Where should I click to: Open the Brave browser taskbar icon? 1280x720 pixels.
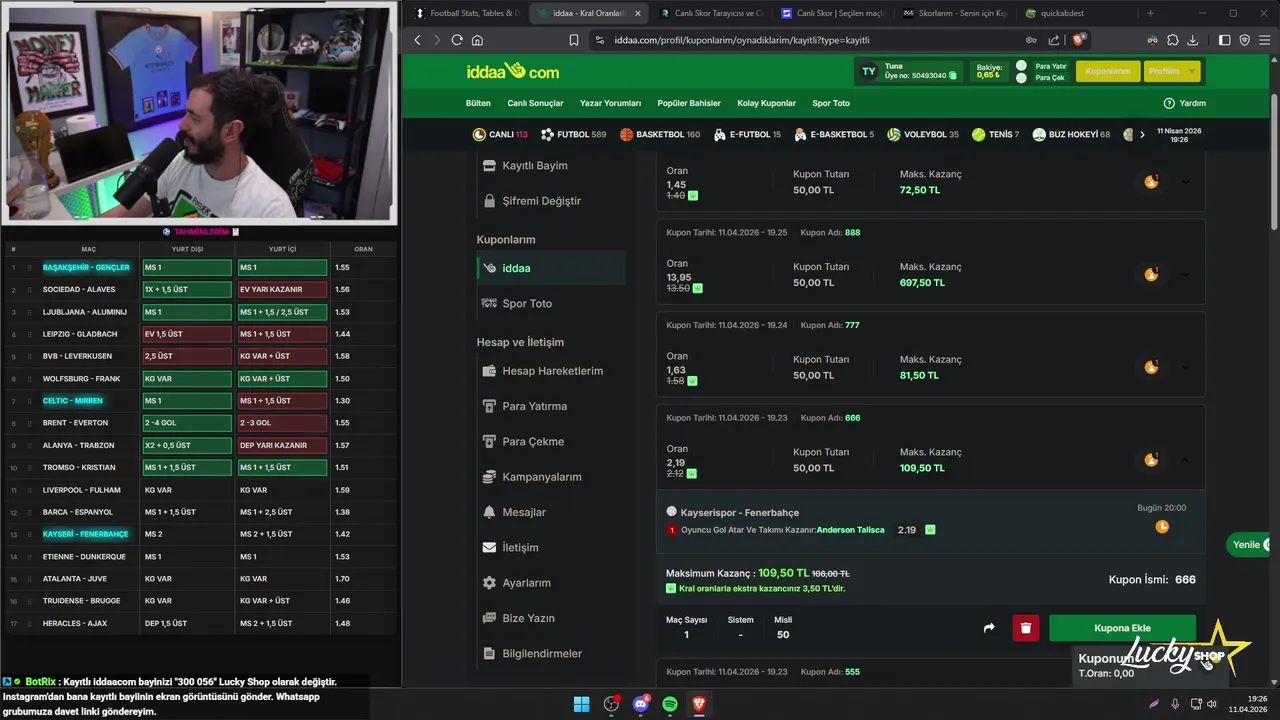[x=699, y=704]
